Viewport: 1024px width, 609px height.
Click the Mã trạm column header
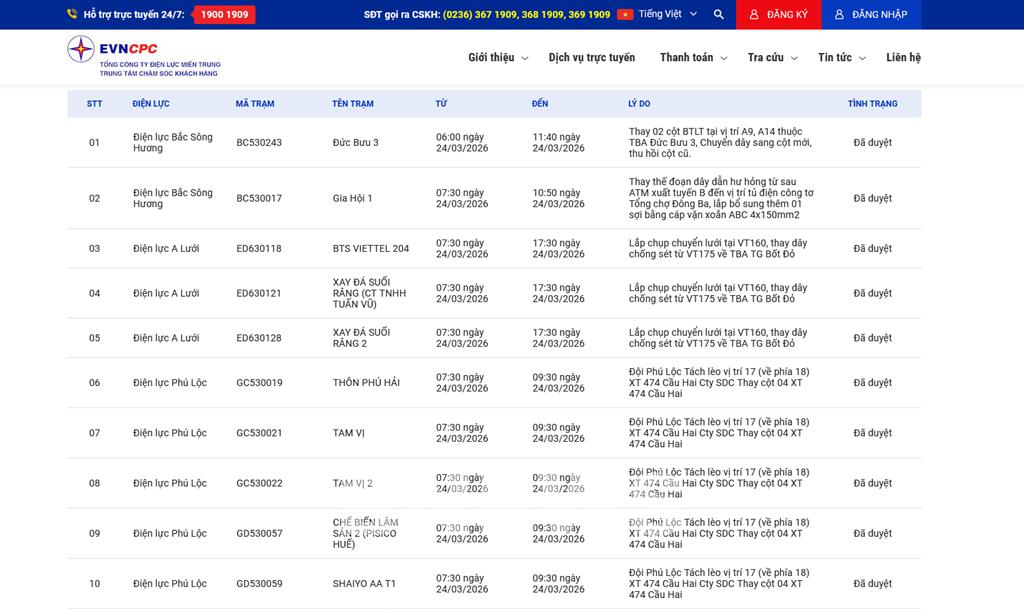(x=255, y=104)
